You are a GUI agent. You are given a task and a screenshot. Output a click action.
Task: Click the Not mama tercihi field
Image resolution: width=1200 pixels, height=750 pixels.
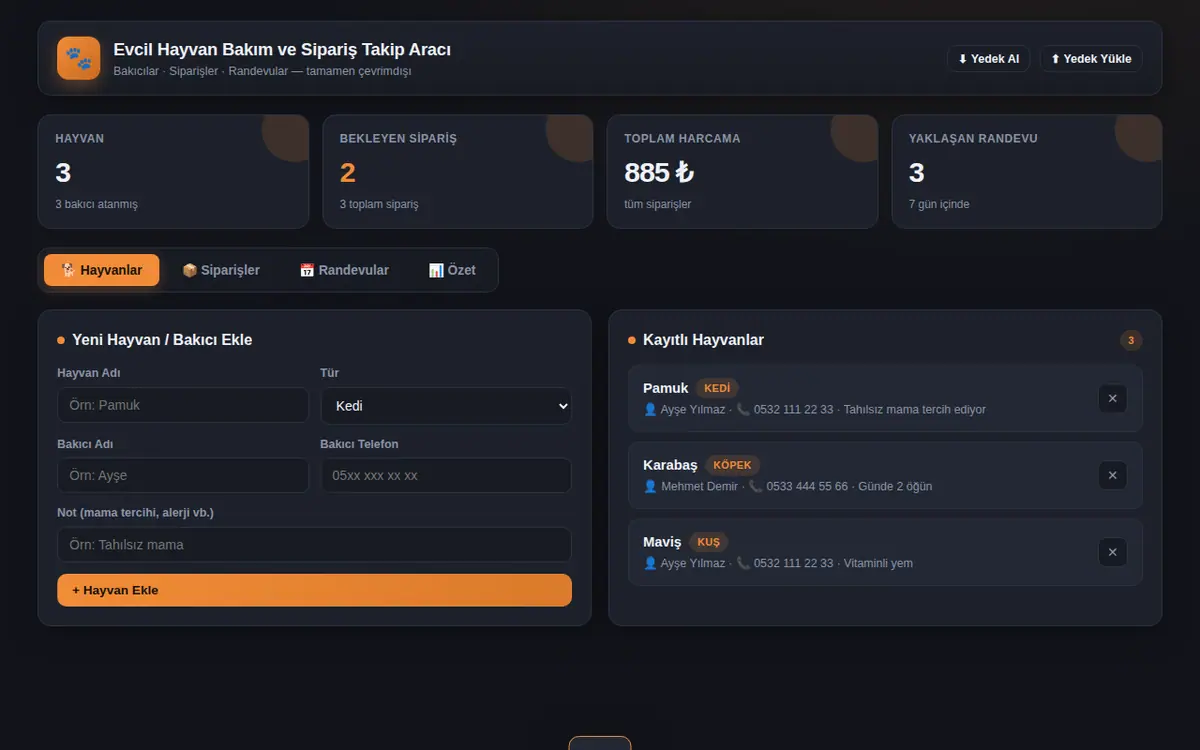pos(314,545)
